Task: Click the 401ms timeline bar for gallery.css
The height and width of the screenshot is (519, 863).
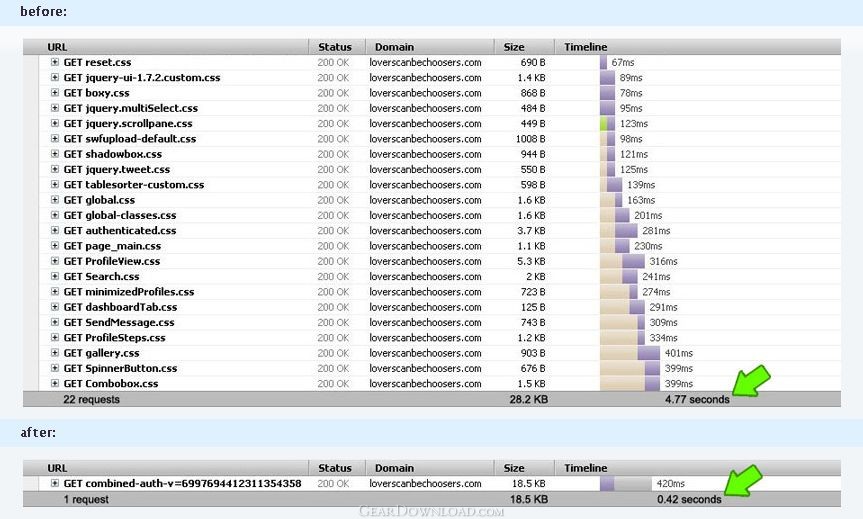Action: 630,353
